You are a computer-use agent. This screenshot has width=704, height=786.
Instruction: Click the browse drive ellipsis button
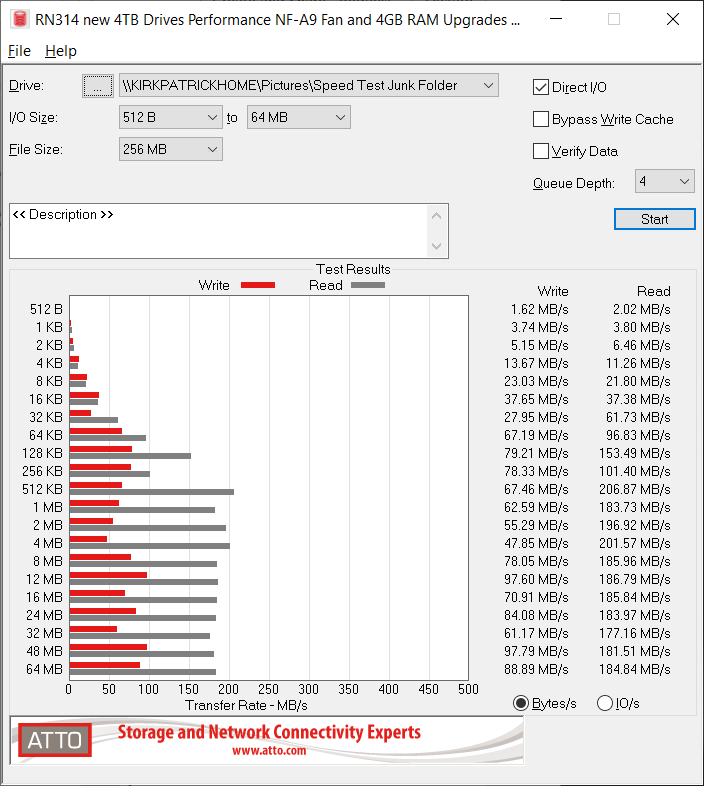(x=98, y=86)
